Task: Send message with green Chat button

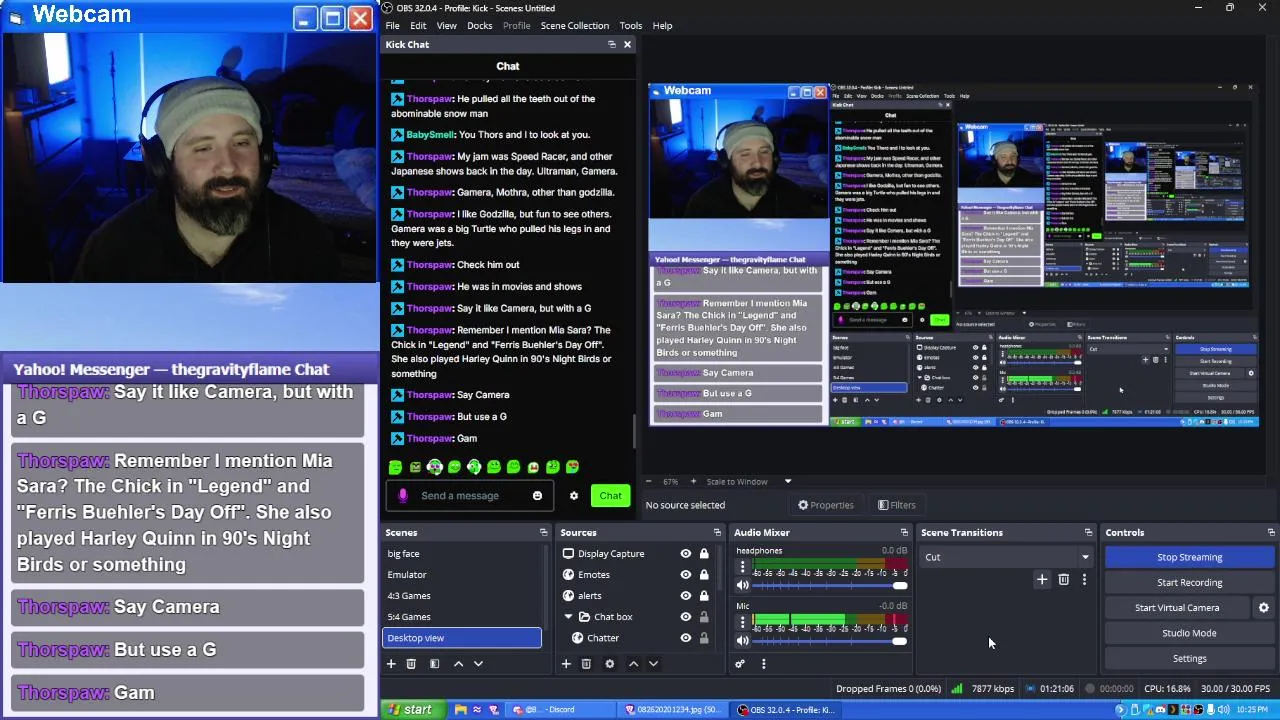Action: (610, 496)
